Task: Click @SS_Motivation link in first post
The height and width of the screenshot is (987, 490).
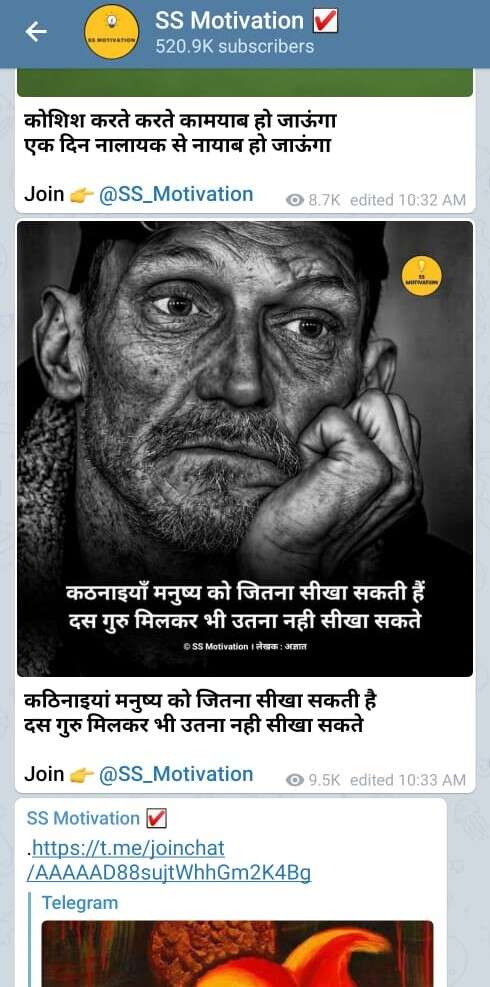Action: [176, 194]
